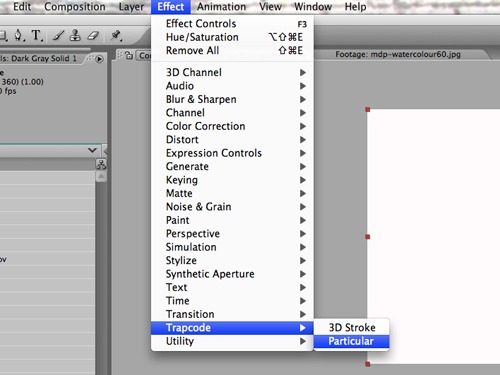The width and height of the screenshot is (500, 375).
Task: Choose Remove All effects
Action: pyautogui.click(x=232, y=50)
